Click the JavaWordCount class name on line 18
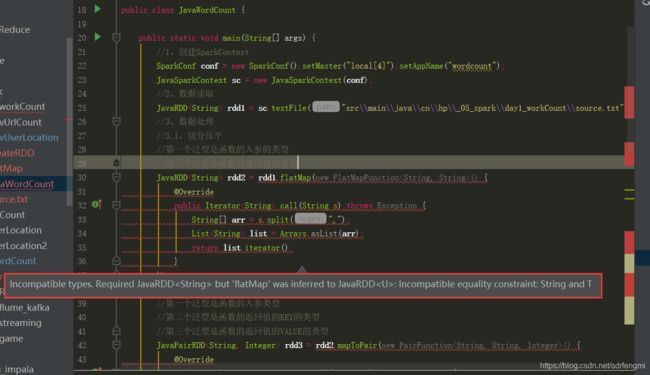 point(207,10)
